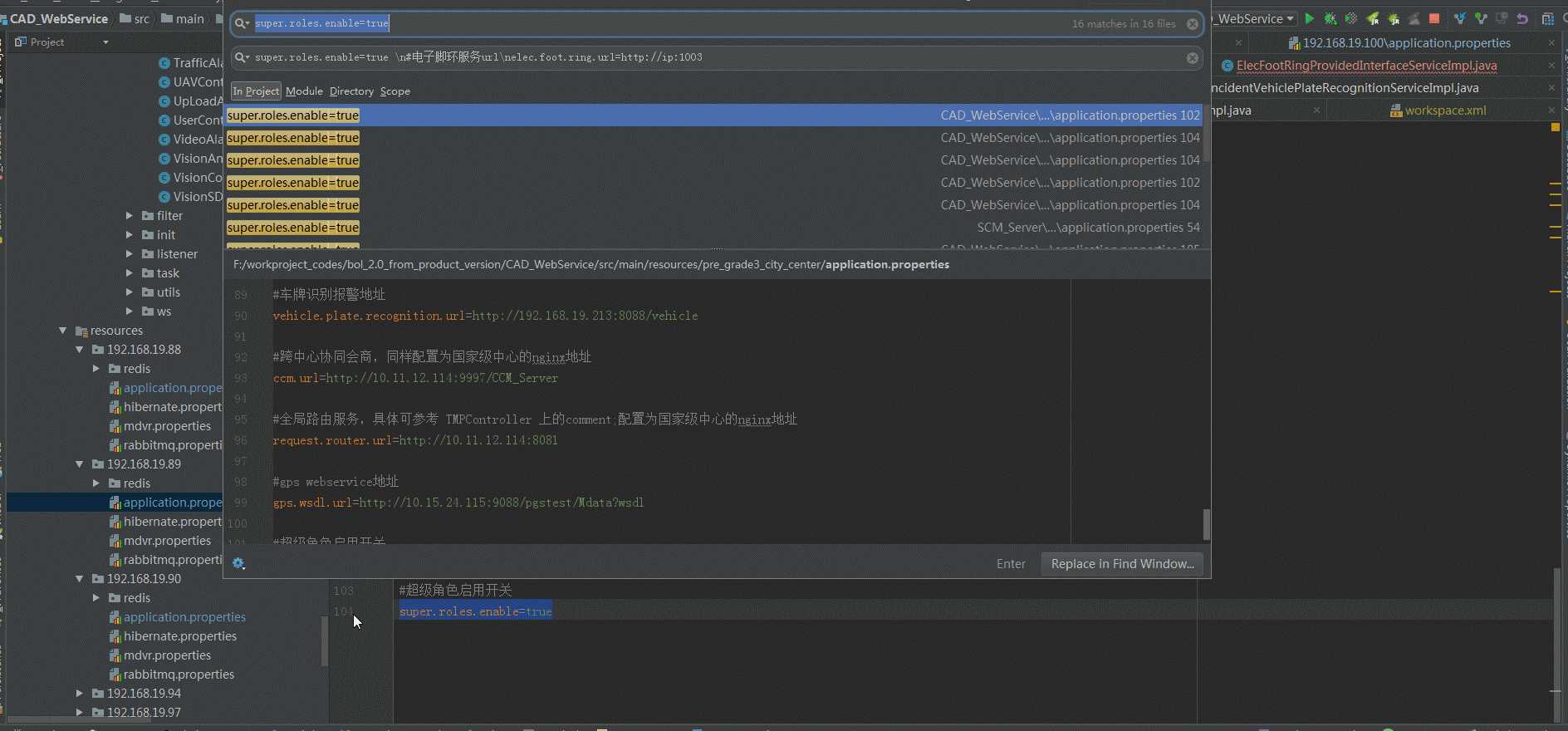
Task: Click the purple Revert arrow icon
Action: [1522, 18]
